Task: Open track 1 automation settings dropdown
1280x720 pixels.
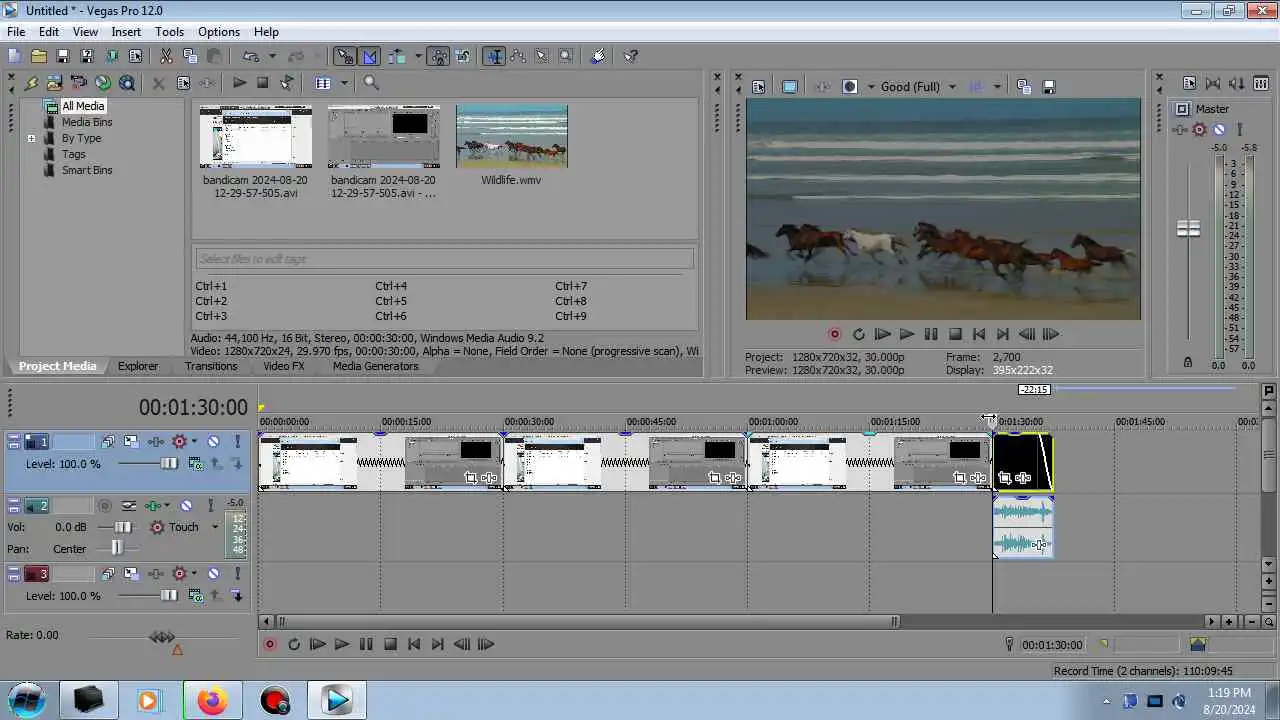Action: click(x=195, y=441)
